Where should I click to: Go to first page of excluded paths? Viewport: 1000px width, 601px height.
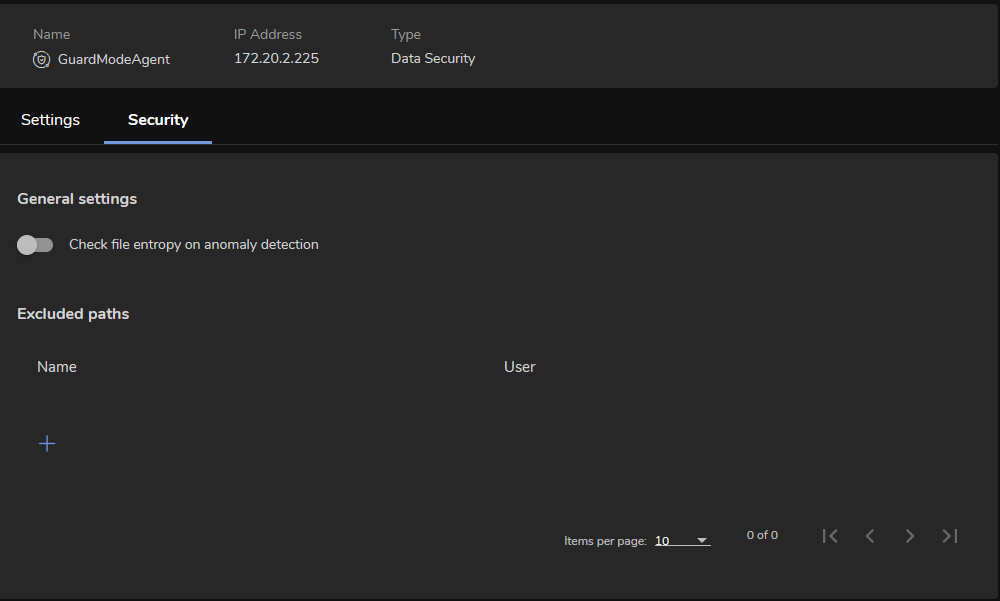coord(830,536)
